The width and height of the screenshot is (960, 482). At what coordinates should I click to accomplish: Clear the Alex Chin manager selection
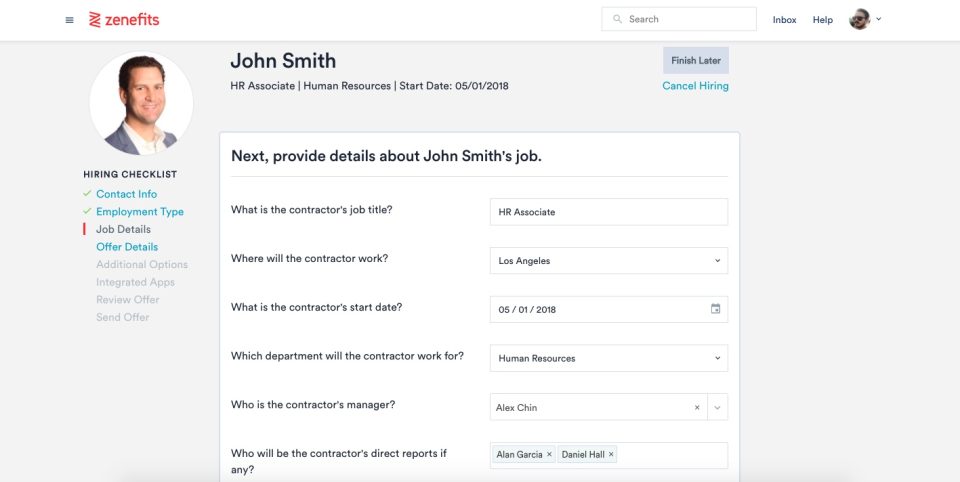697,408
